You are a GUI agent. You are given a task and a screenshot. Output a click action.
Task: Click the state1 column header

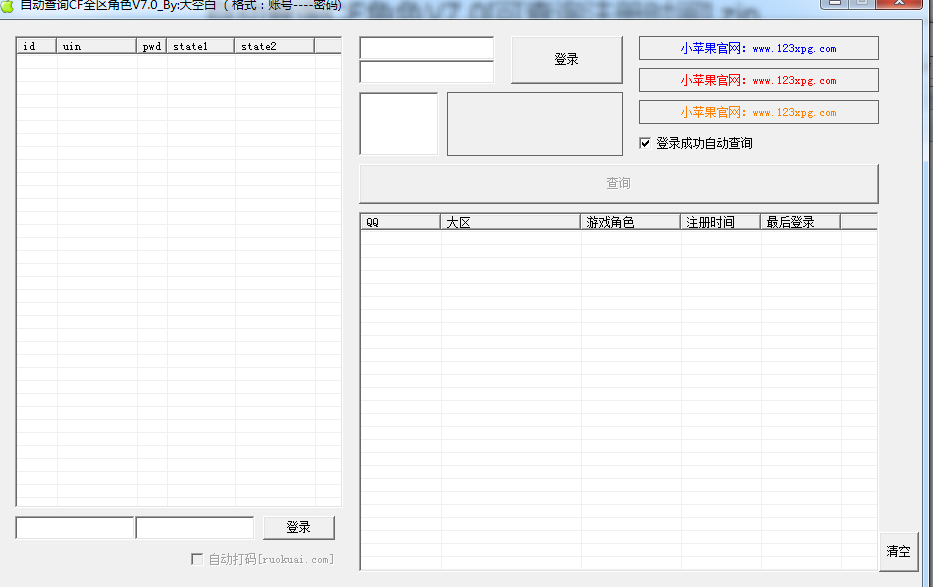click(x=201, y=46)
